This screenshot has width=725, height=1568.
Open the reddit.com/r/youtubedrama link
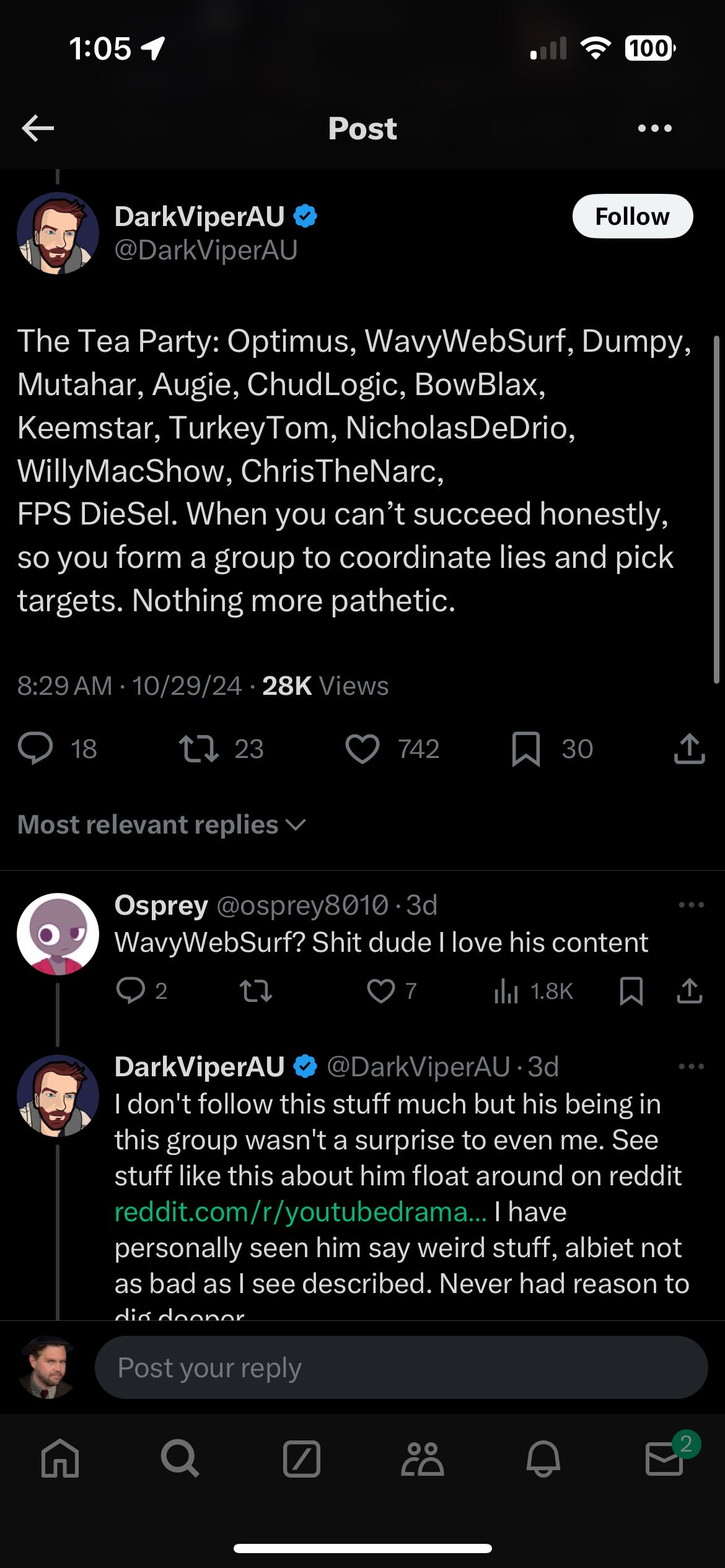(x=301, y=1212)
